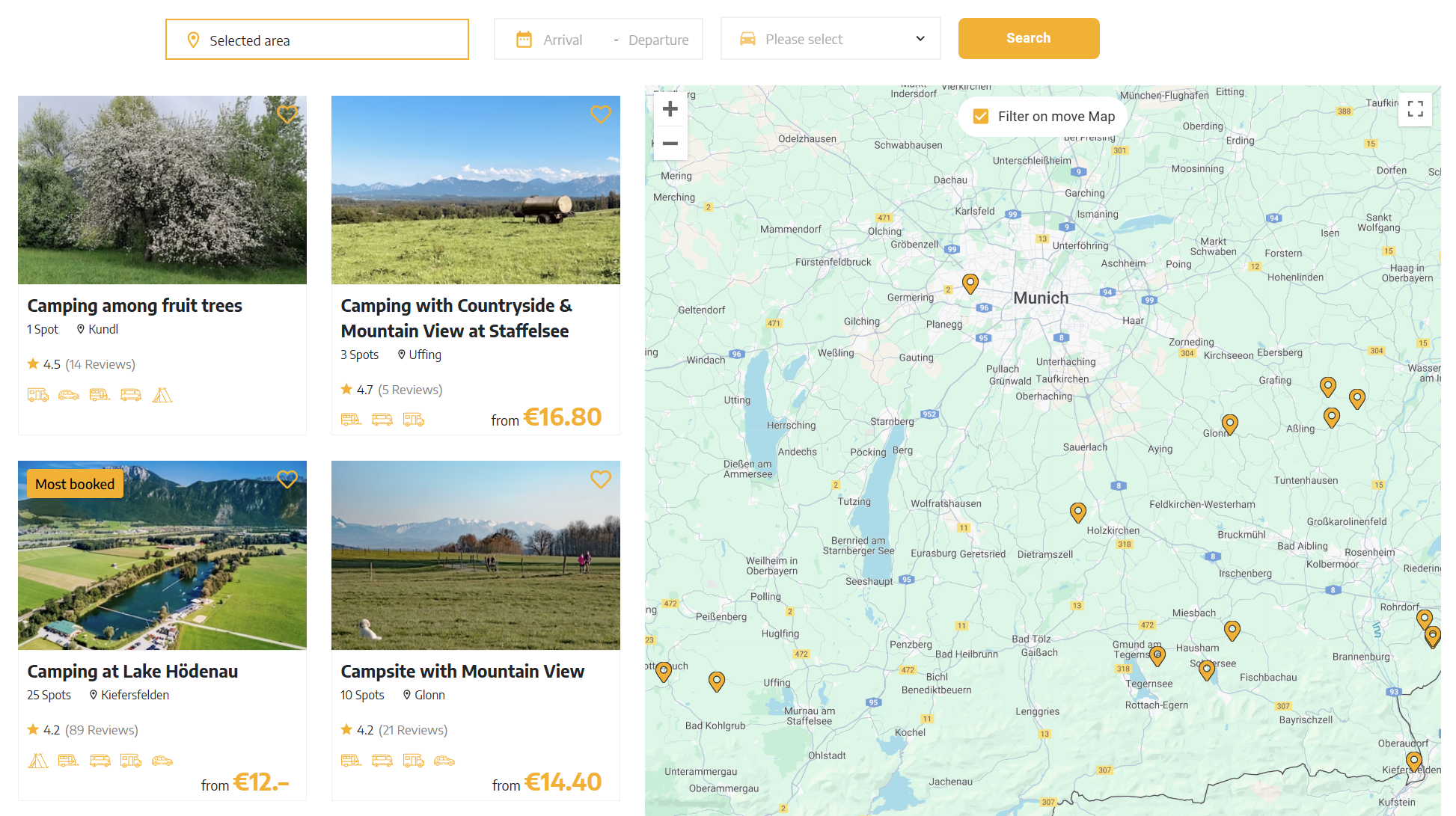This screenshot has height=816, width=1456.
Task: Open the vehicle type Please select dropdown
Action: 830,39
